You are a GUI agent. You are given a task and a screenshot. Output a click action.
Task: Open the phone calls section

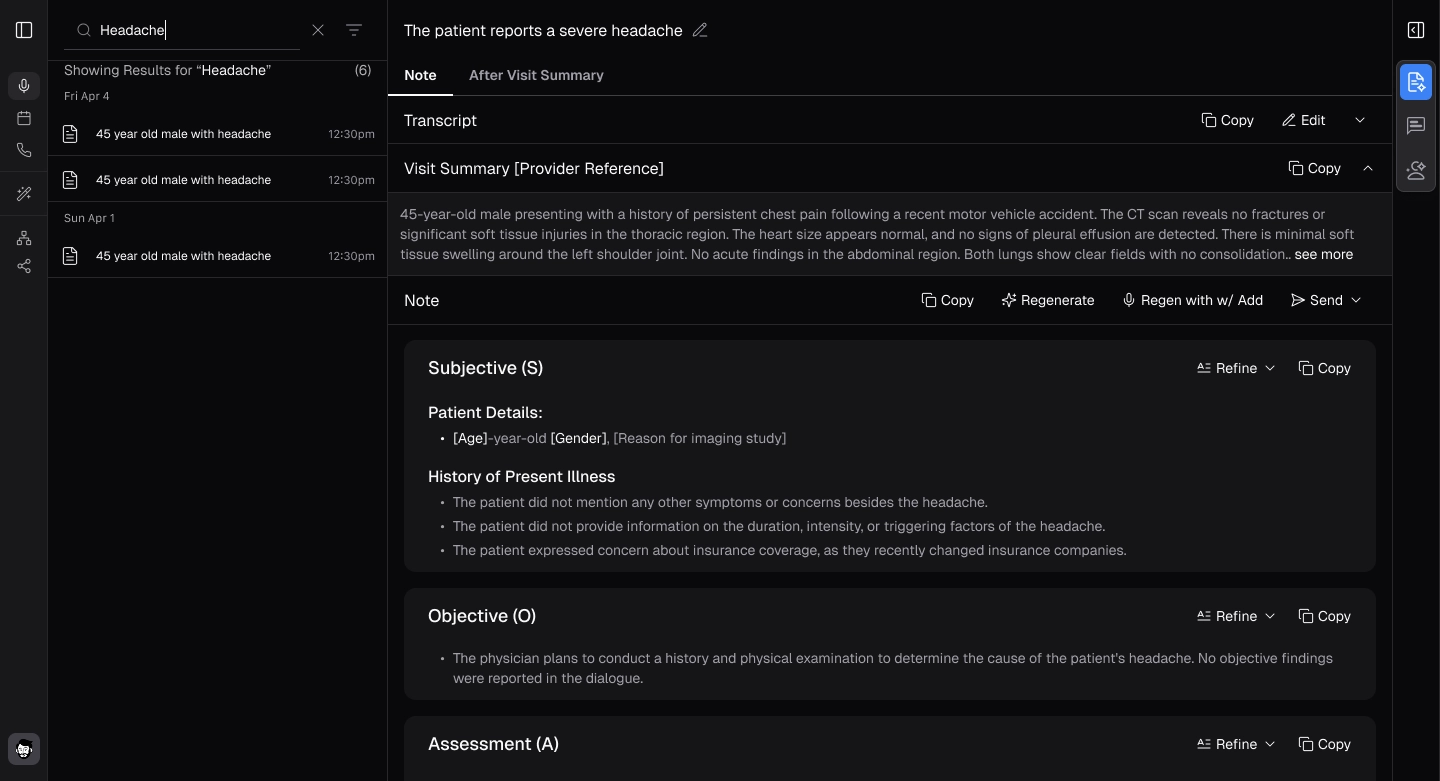pos(24,150)
